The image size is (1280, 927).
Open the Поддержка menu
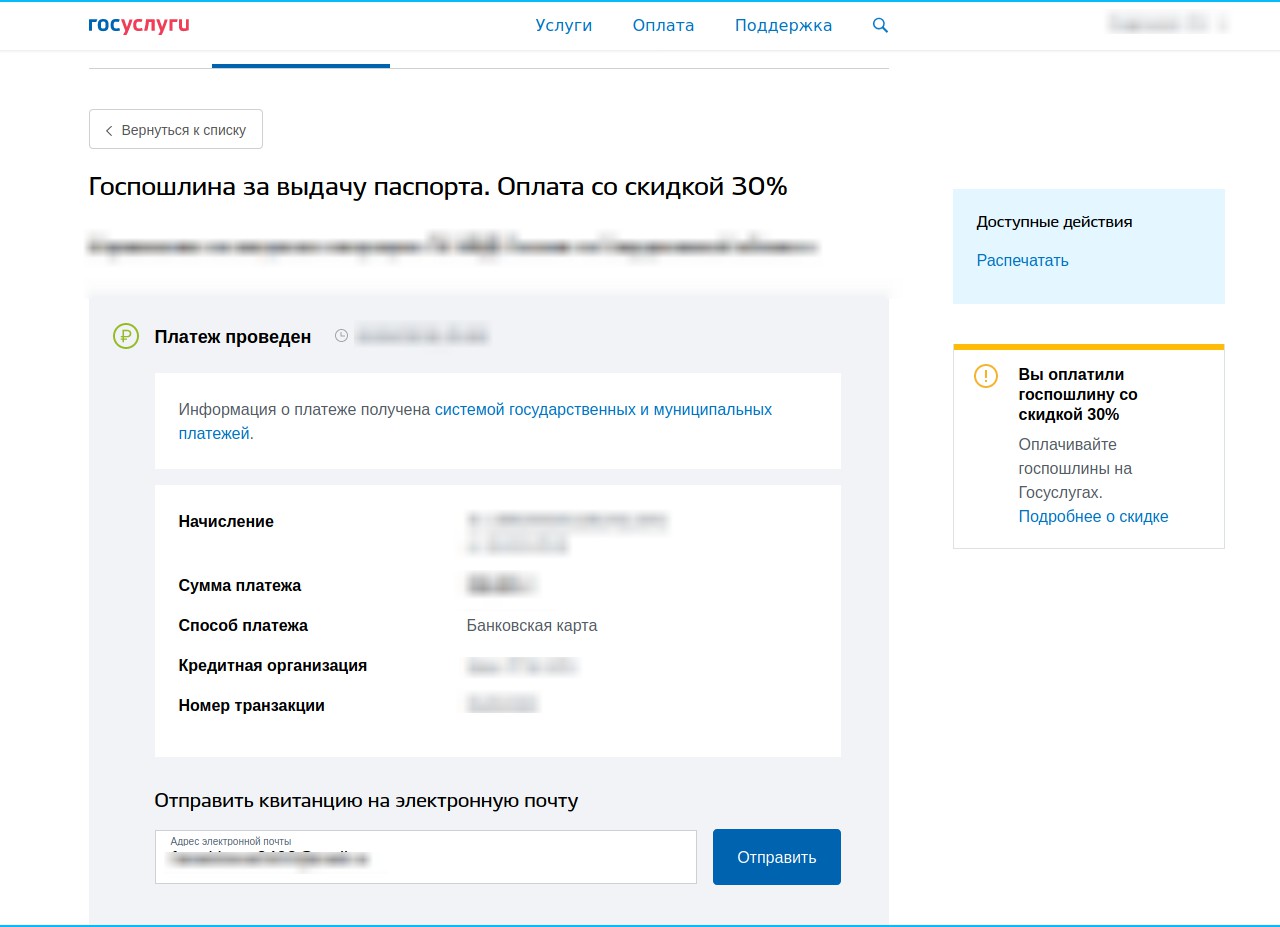(x=783, y=26)
